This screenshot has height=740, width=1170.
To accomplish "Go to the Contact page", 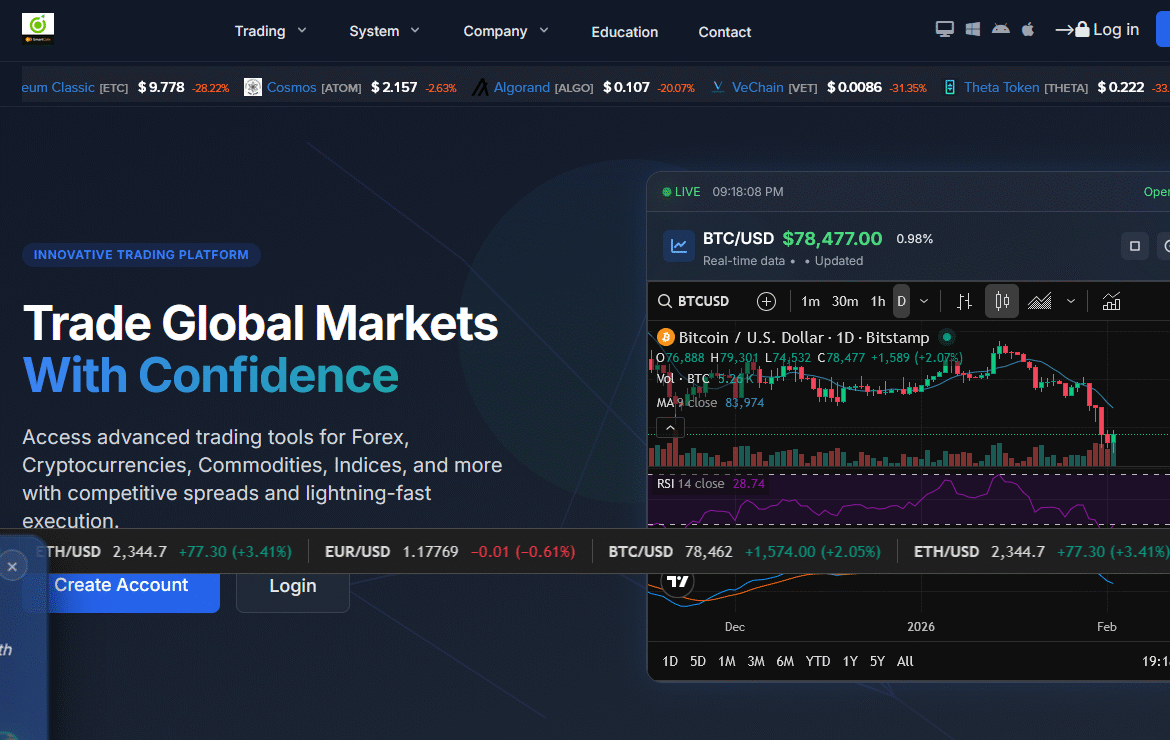I will pos(724,32).
